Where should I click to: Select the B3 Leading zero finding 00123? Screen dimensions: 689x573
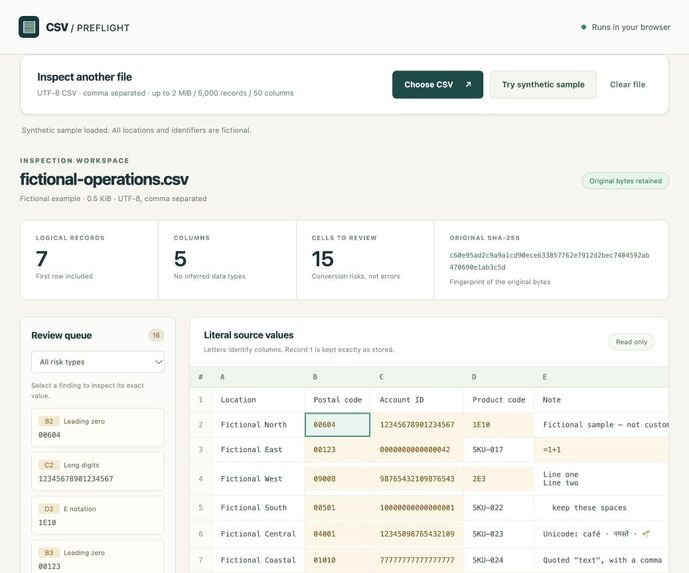tap(98, 557)
